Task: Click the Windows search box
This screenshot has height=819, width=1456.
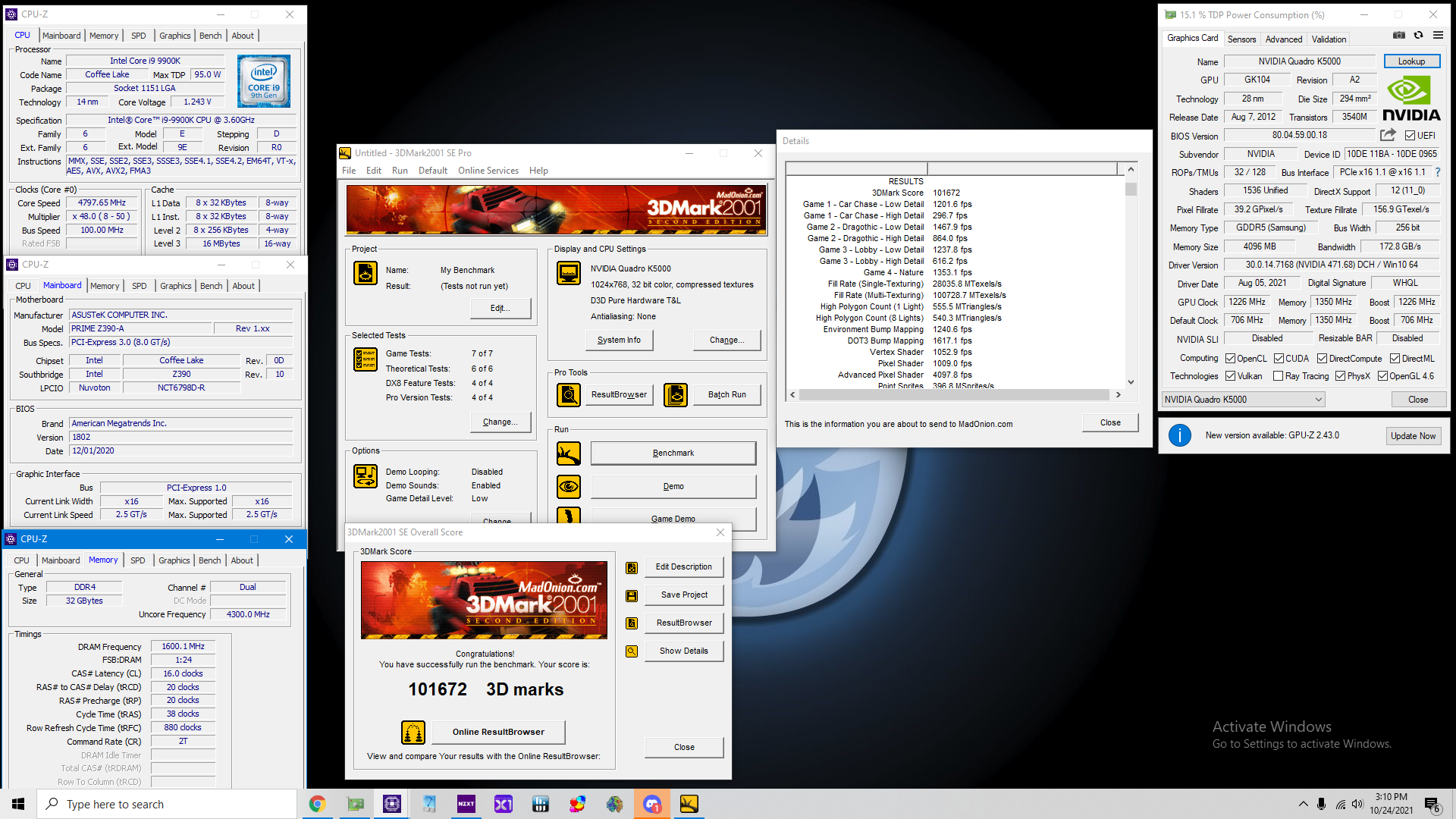Action: point(167,804)
